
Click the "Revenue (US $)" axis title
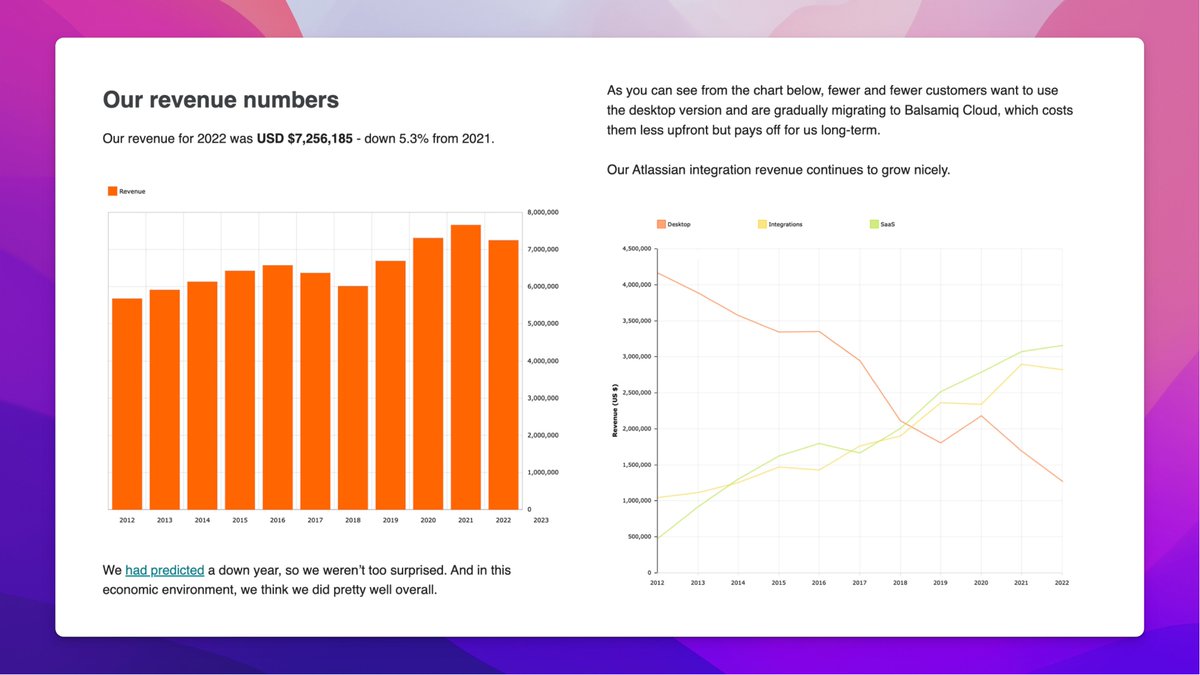point(614,410)
